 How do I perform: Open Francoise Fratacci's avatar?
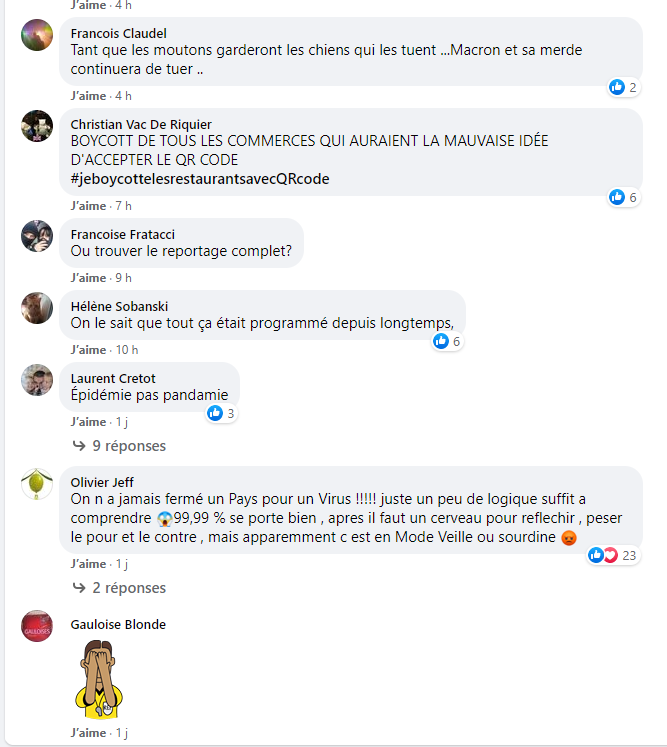click(37, 236)
